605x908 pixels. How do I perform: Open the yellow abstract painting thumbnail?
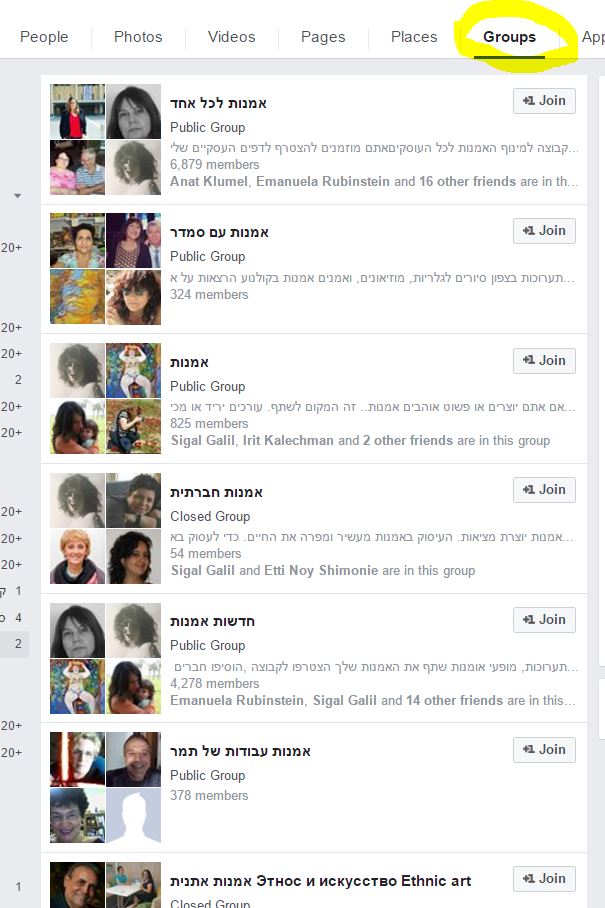(x=78, y=296)
